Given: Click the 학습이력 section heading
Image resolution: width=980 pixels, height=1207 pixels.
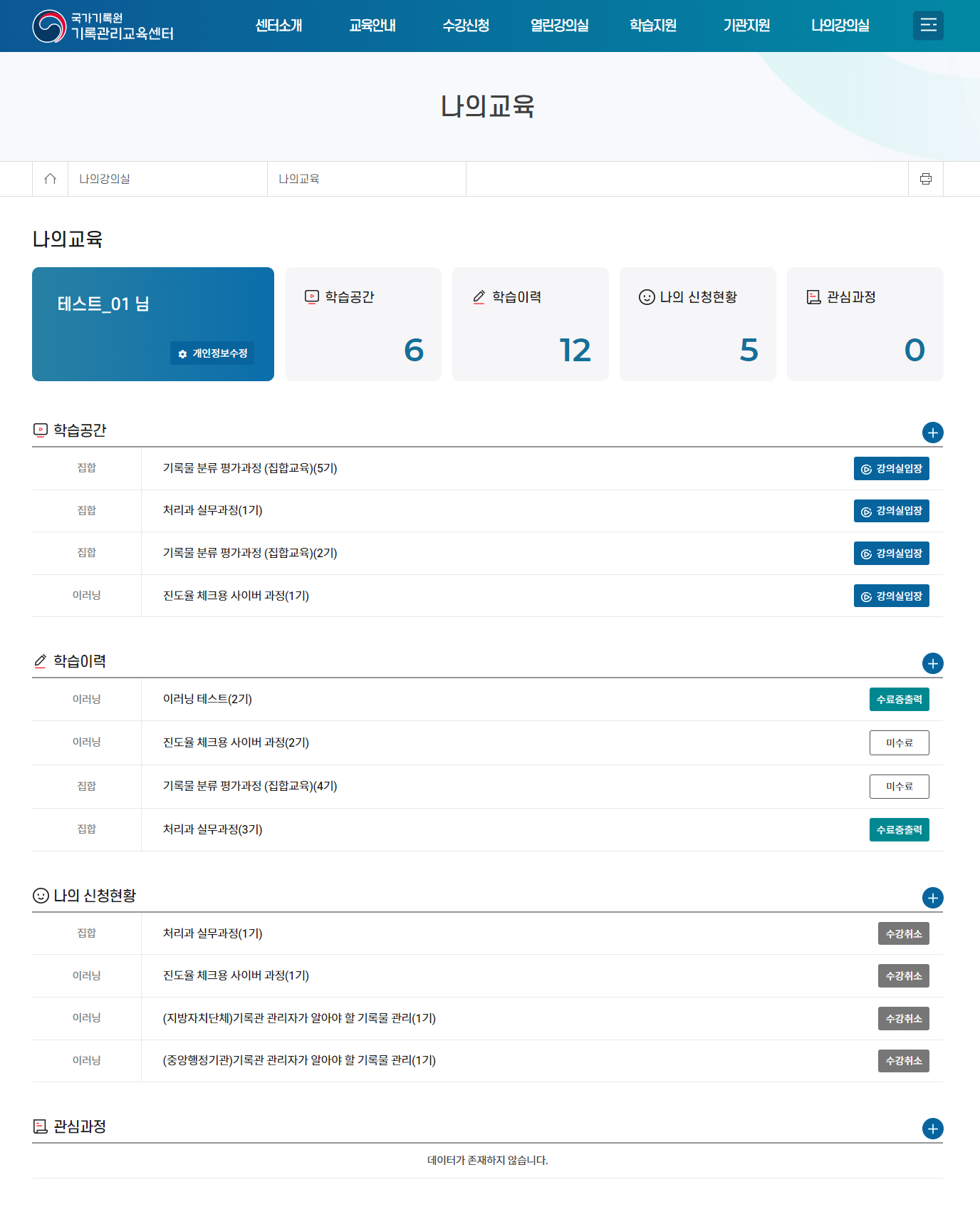Looking at the screenshot, I should point(80,661).
